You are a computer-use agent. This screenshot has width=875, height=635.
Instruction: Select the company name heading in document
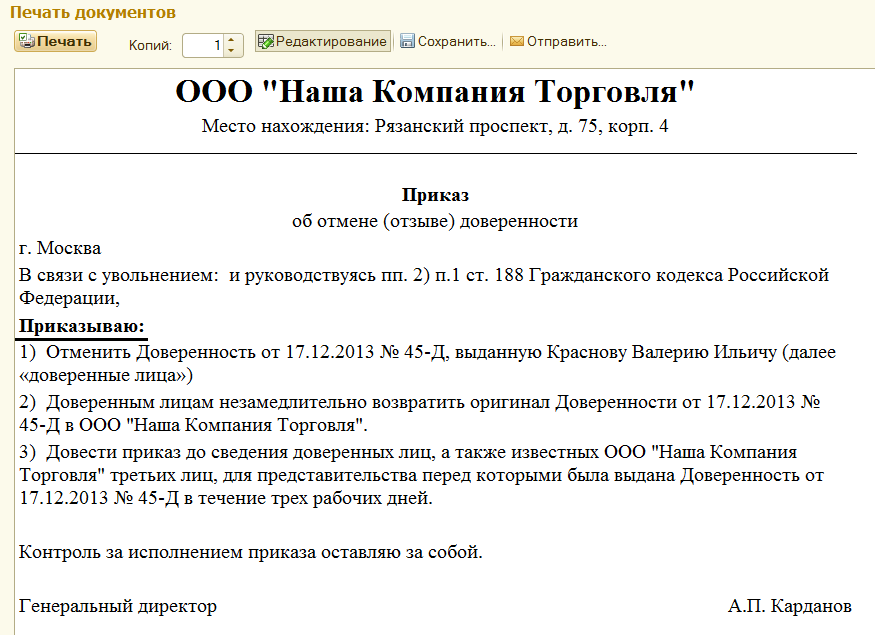click(435, 92)
